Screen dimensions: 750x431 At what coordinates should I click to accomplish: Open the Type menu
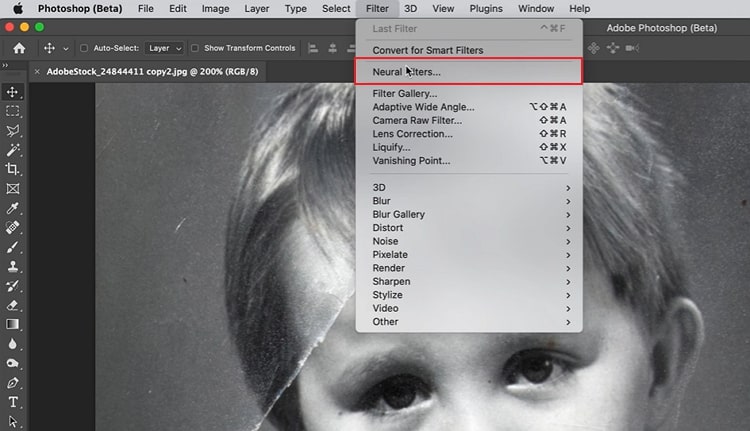coord(296,9)
